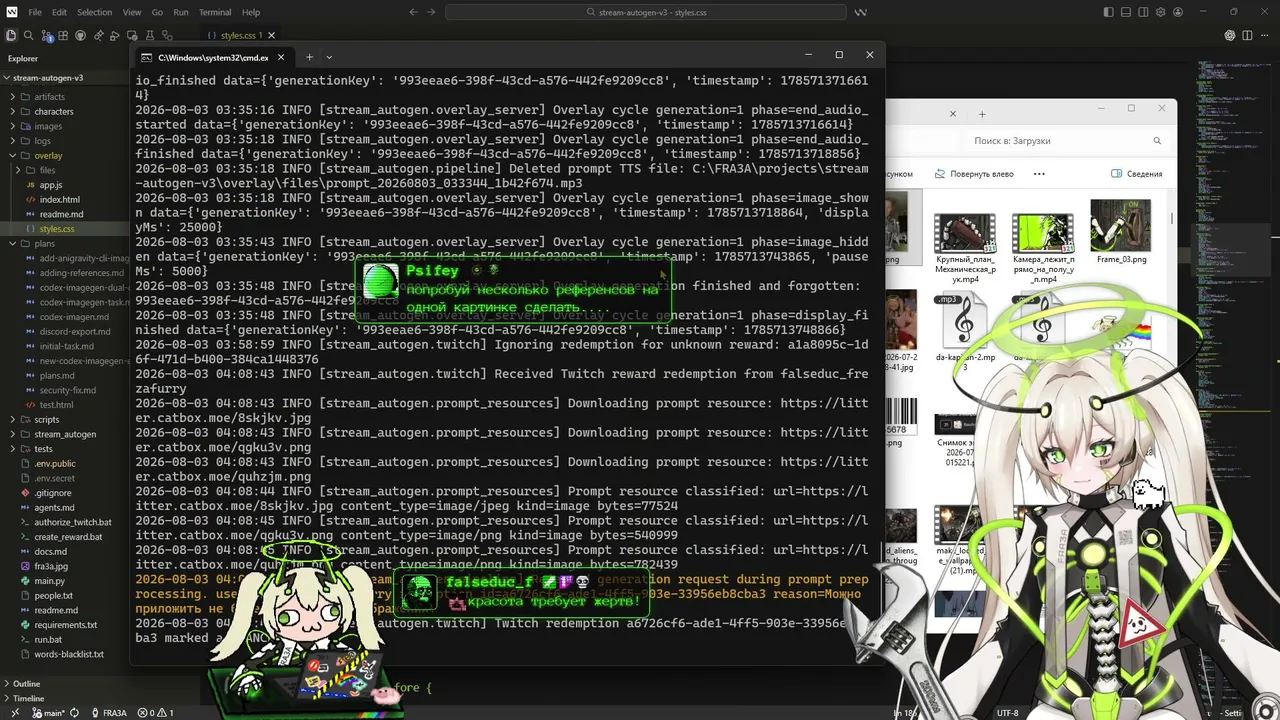Open discord-export.md file
This screenshot has height=720, width=1280.
pos(65,332)
